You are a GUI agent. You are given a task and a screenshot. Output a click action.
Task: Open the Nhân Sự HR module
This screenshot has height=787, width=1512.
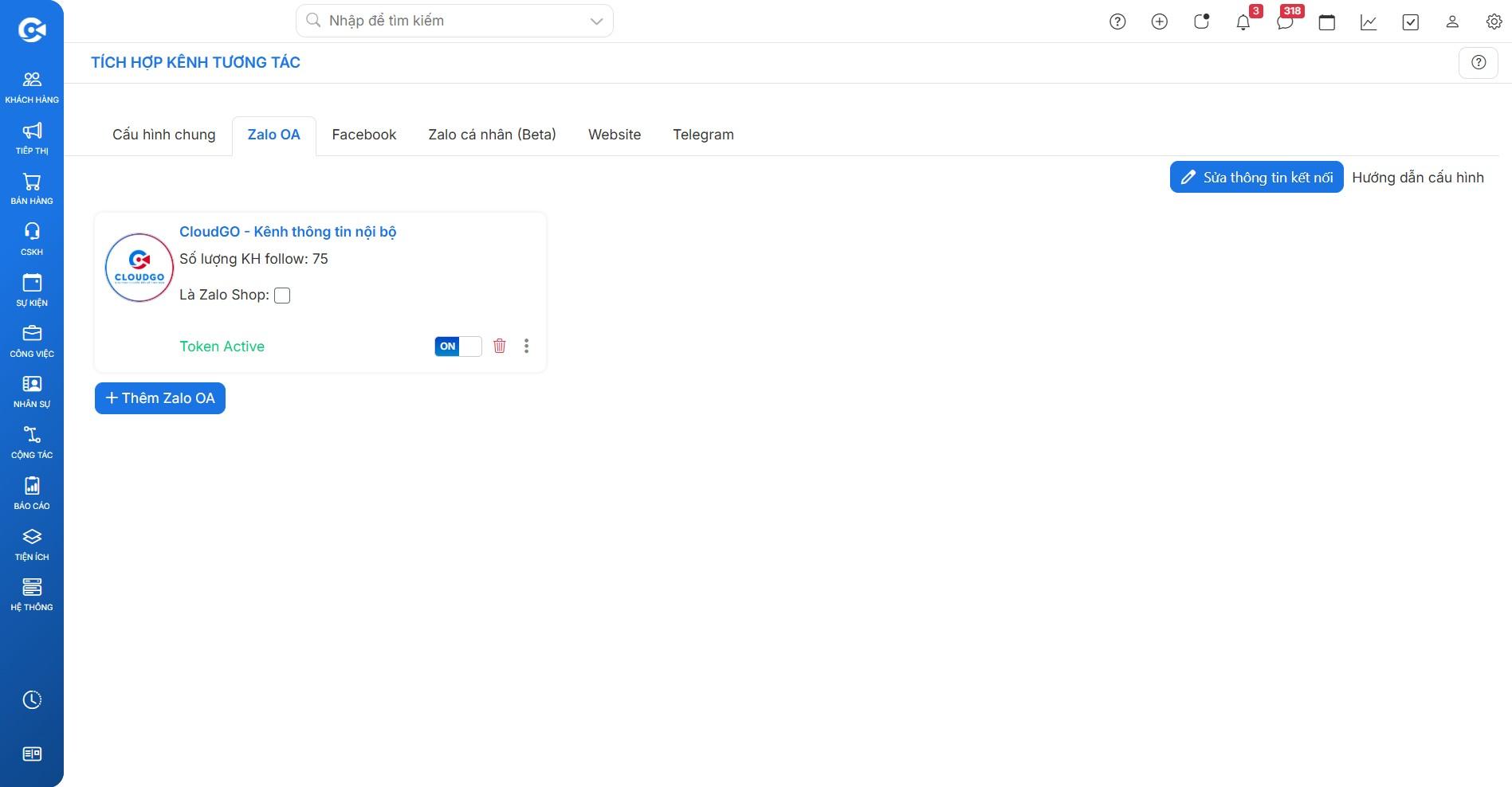click(32, 392)
